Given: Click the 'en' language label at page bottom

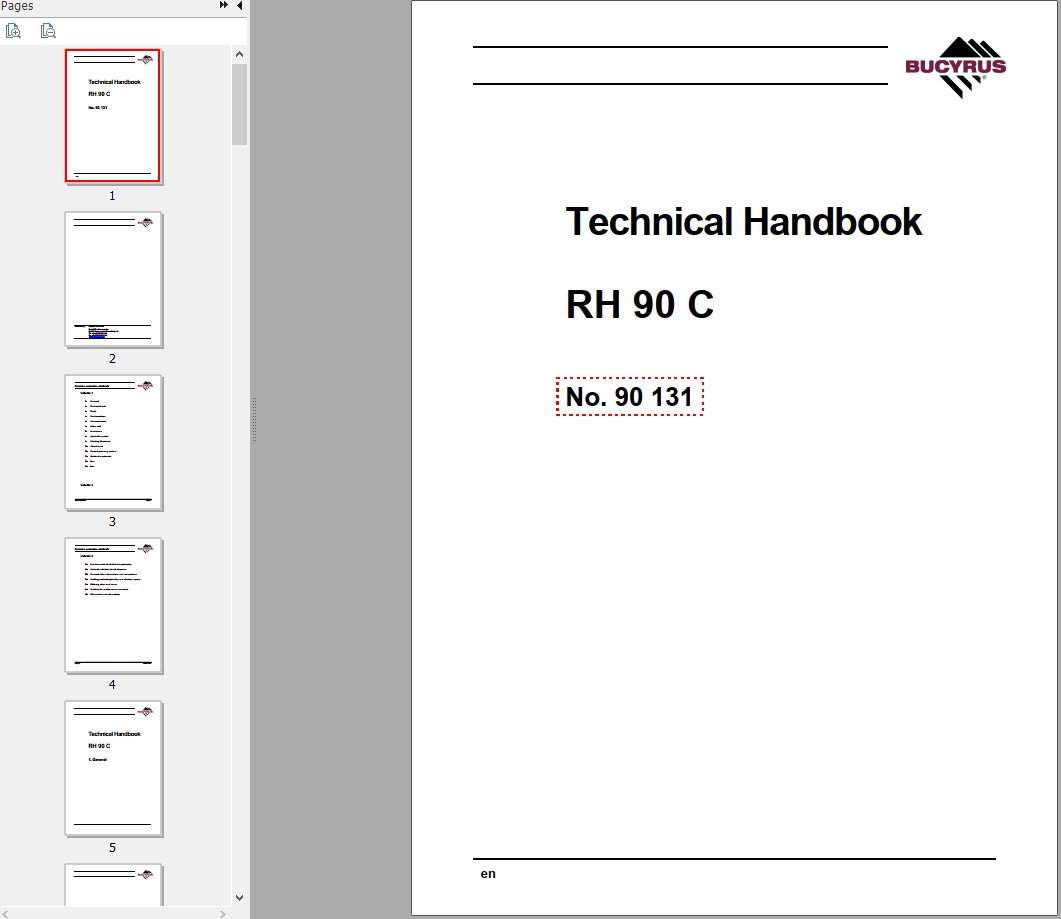Looking at the screenshot, I should pyautogui.click(x=488, y=873).
